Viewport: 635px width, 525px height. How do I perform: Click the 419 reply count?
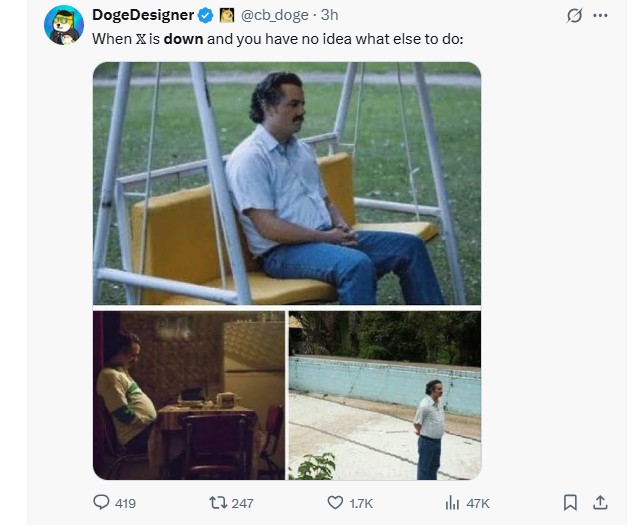point(125,503)
